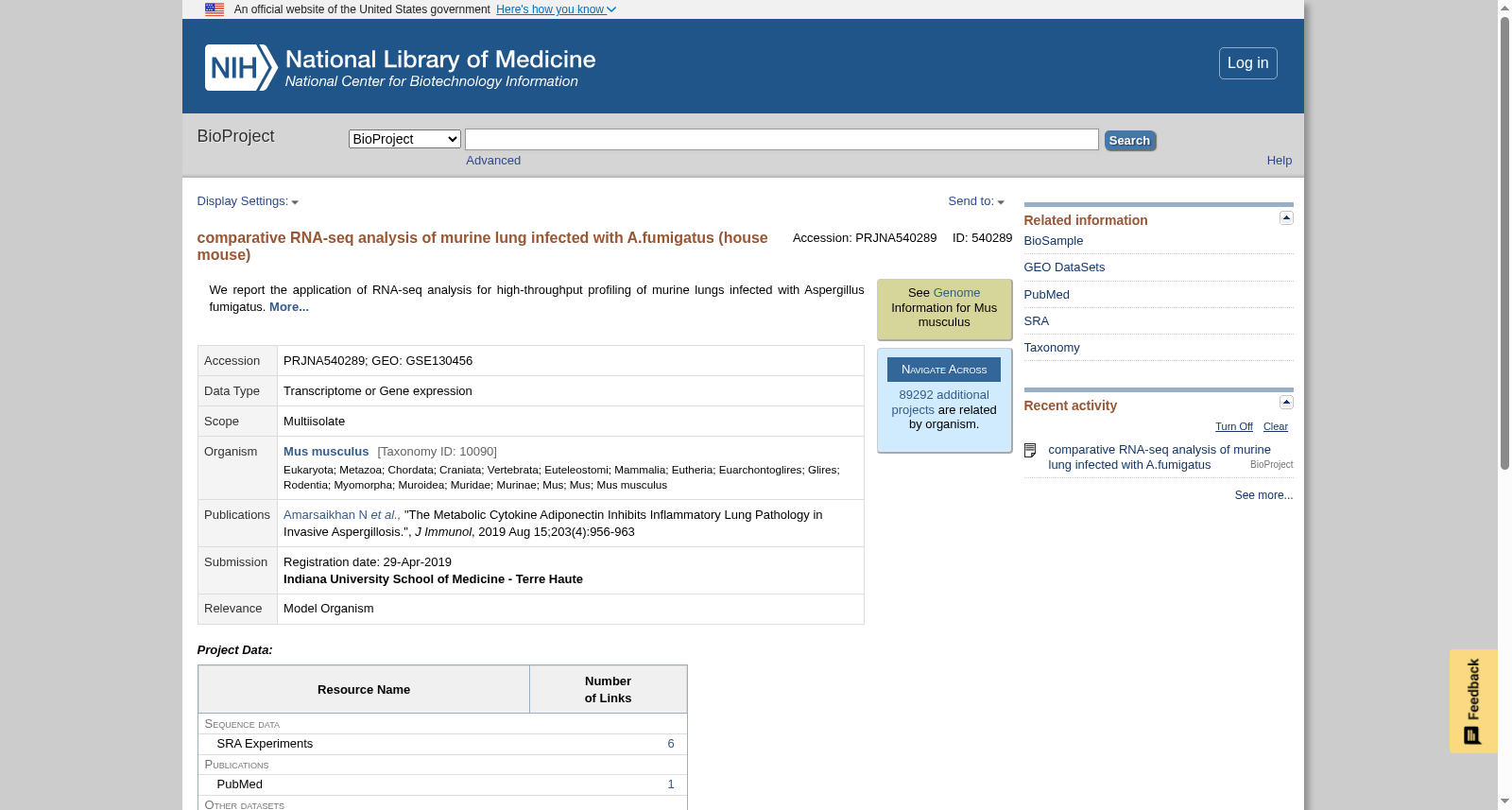Image resolution: width=1512 pixels, height=810 pixels.
Task: Open the Send to dropdown
Action: [976, 201]
